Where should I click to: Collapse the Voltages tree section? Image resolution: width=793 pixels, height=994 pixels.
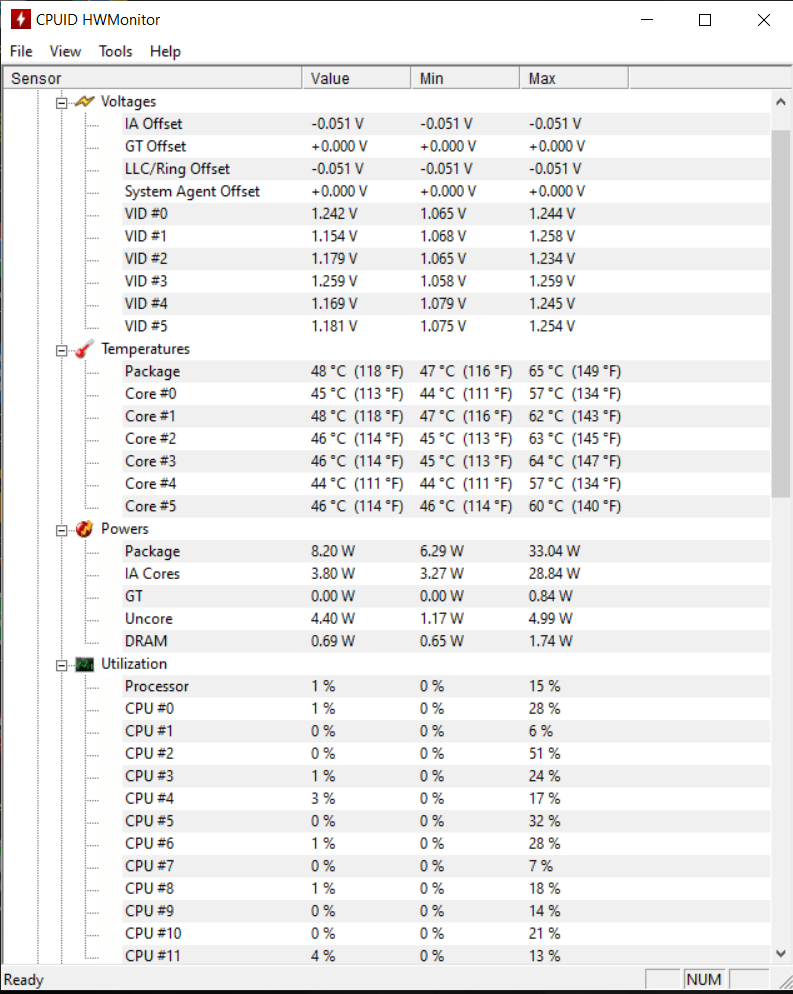coord(61,103)
